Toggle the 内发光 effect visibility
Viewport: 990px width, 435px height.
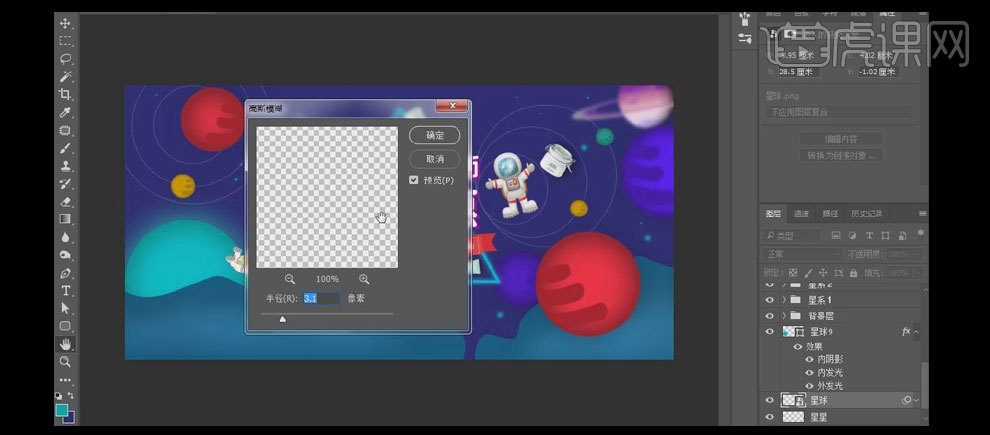coord(809,372)
